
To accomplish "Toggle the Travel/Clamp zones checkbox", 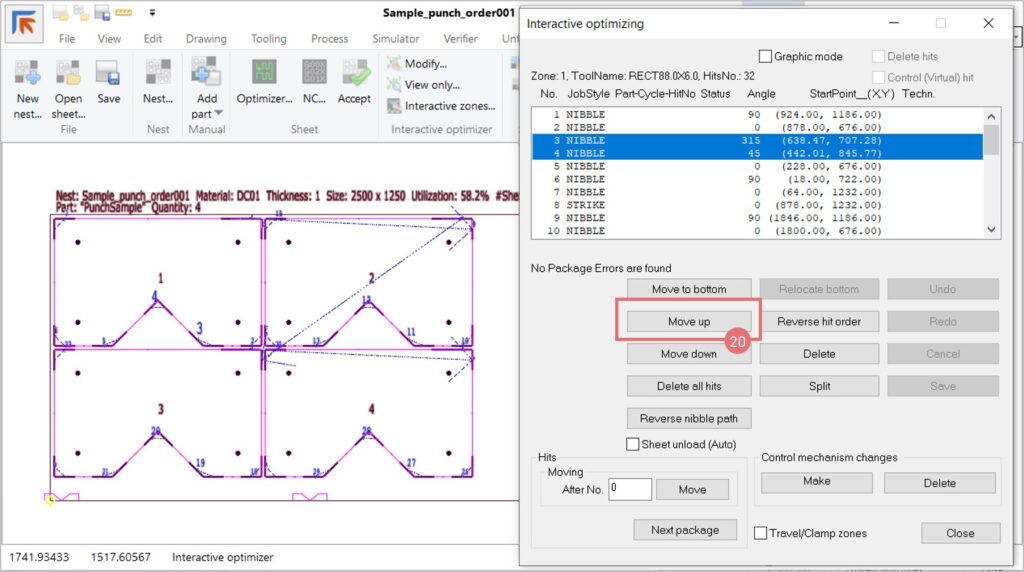I will (760, 533).
